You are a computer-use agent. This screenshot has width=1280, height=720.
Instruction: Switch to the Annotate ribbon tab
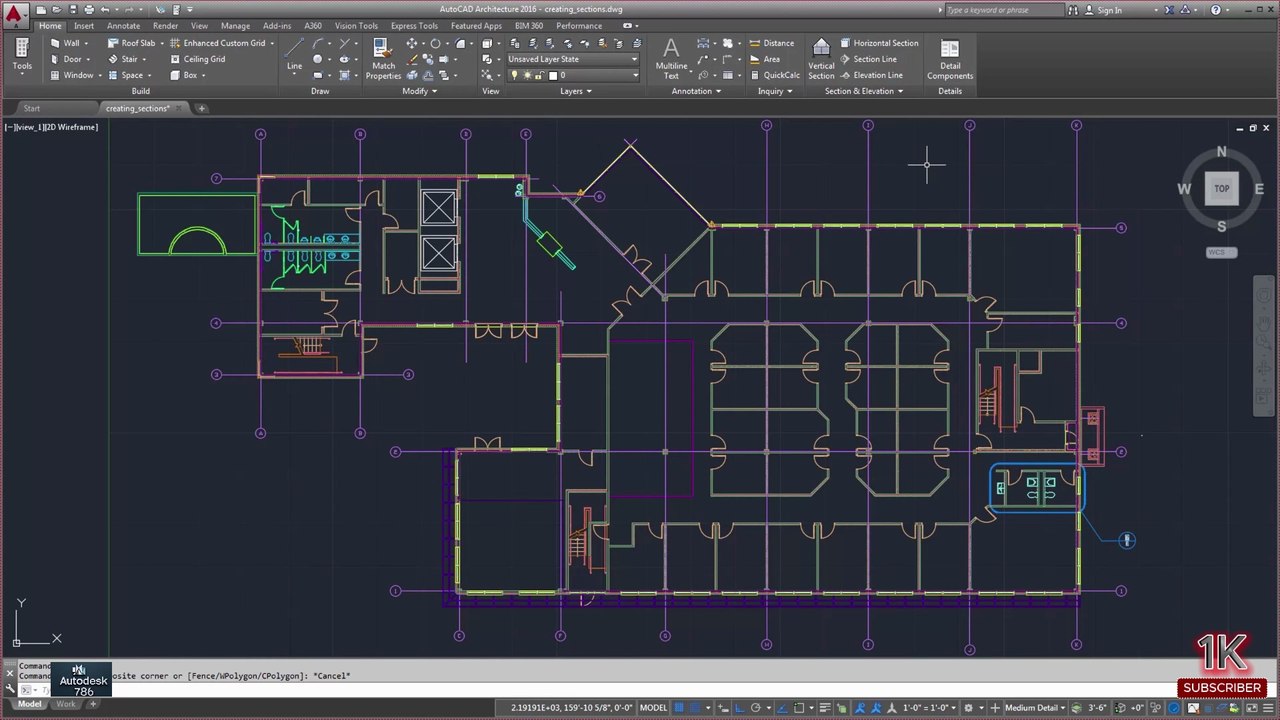[123, 25]
